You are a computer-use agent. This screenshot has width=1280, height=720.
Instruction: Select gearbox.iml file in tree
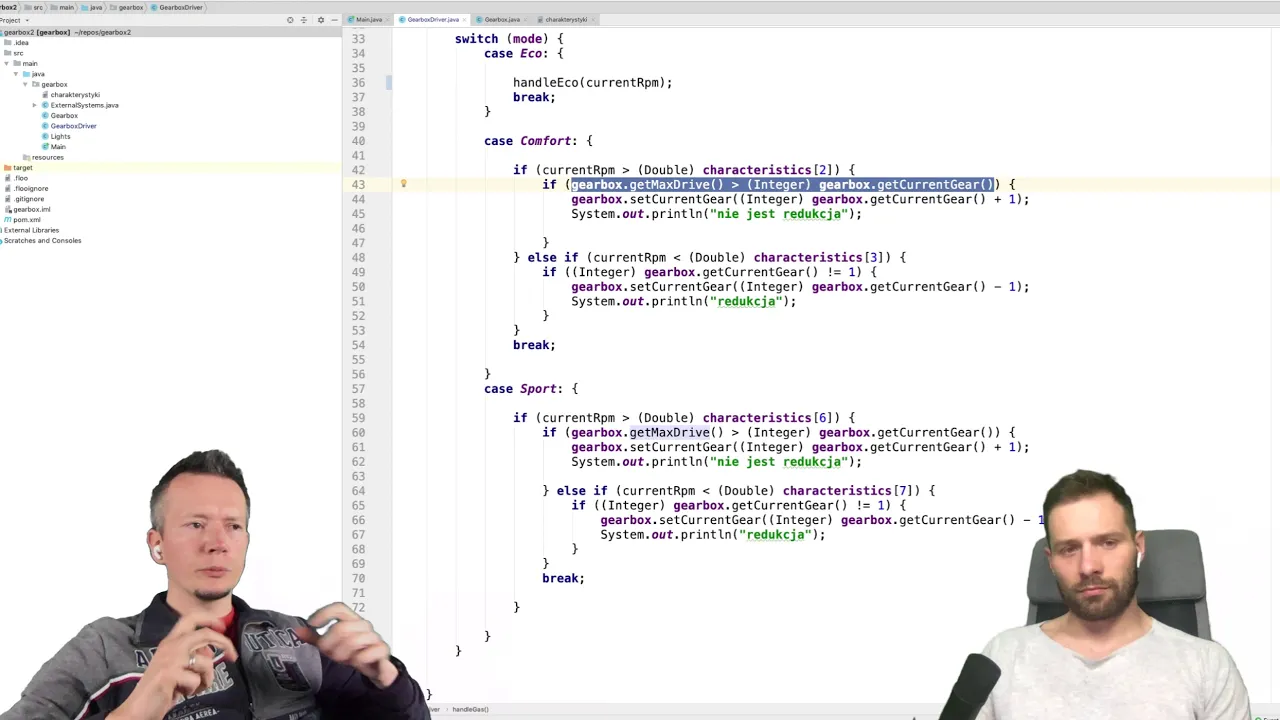pos(32,209)
